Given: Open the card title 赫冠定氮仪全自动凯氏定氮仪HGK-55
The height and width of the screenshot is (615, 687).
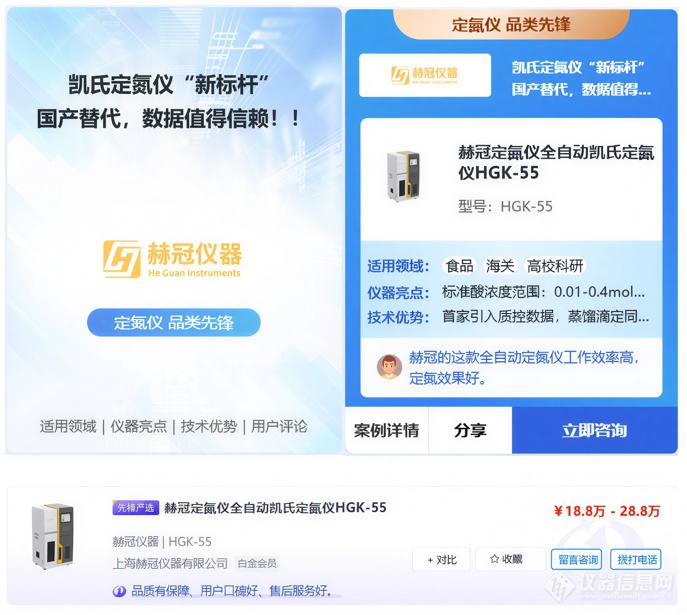Looking at the screenshot, I should pyautogui.click(x=556, y=162).
